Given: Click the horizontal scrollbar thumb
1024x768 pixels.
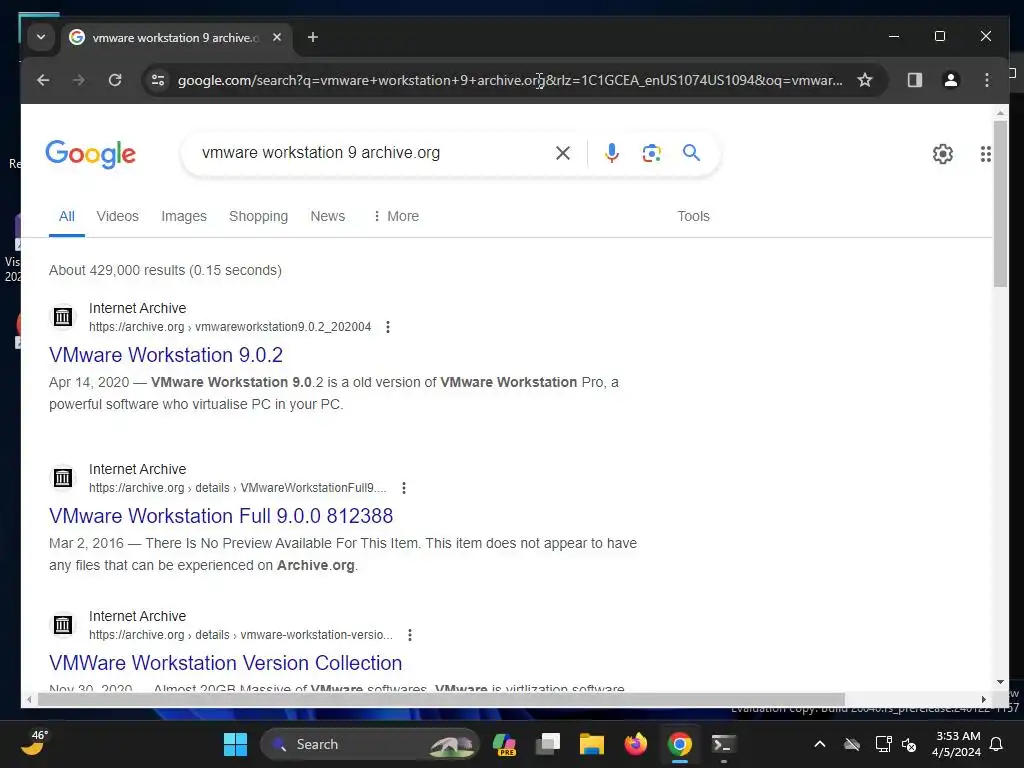Looking at the screenshot, I should pyautogui.click(x=441, y=699).
